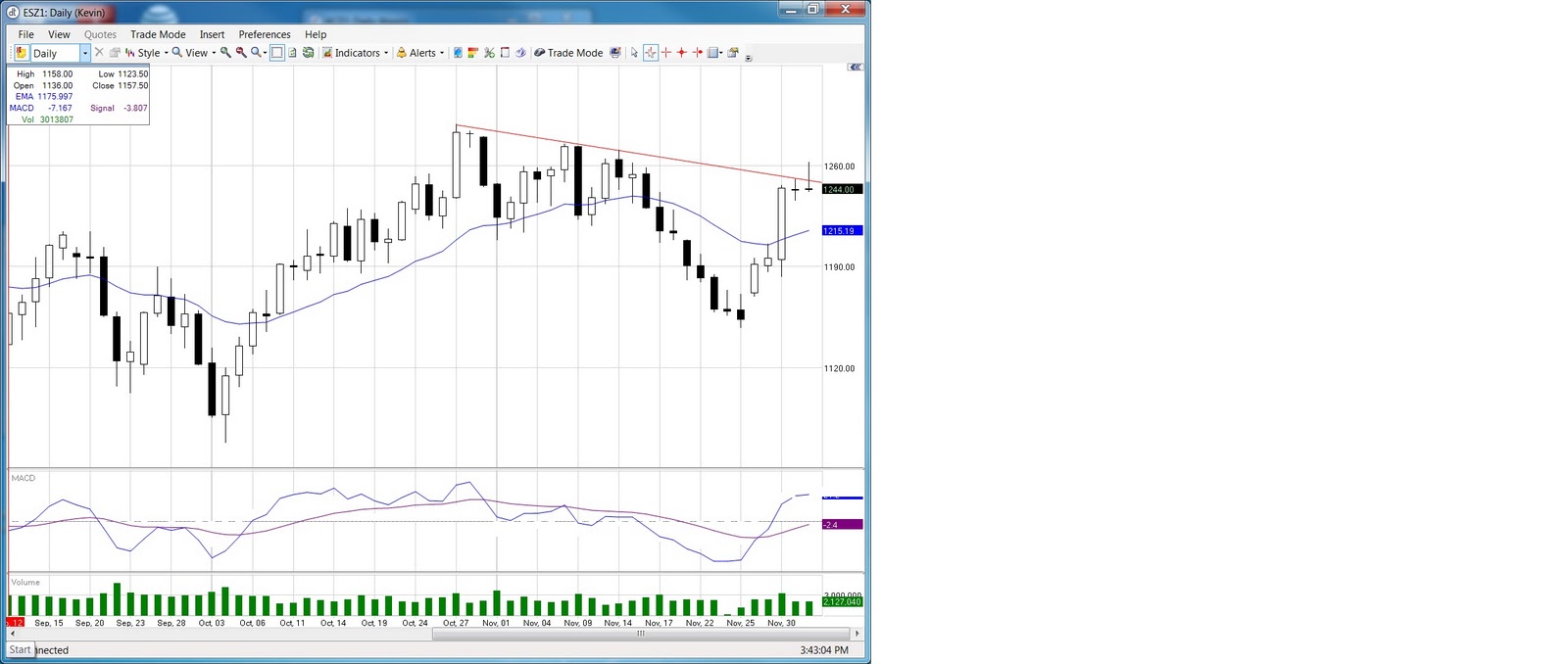Click the multicolor bars icon in toolbar
Viewport: 1568px width, 664px height.
(473, 53)
